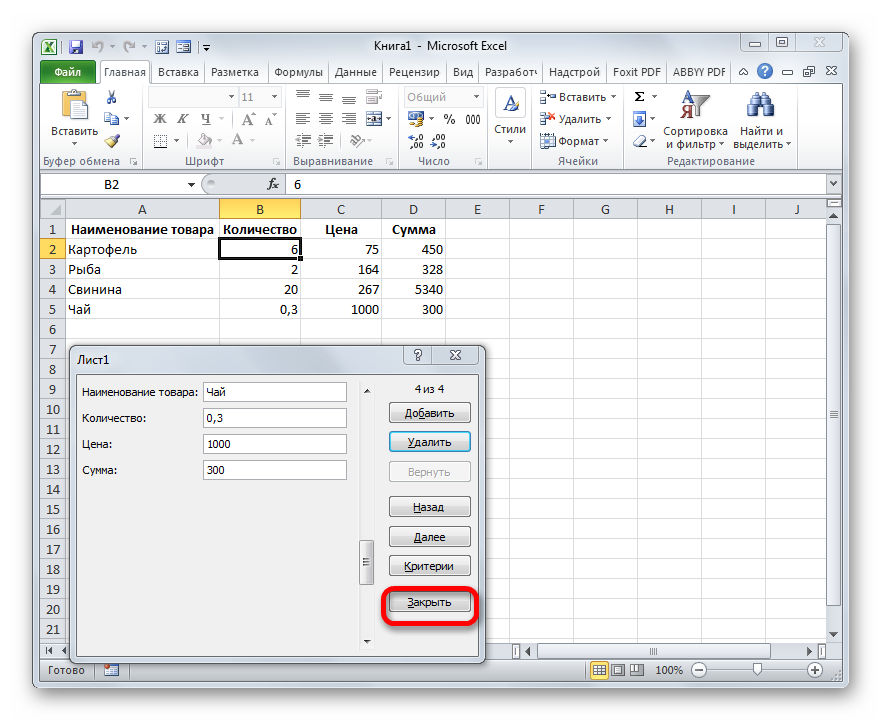
Task: Expand the Name Box dropdown arrow
Action: point(192,185)
